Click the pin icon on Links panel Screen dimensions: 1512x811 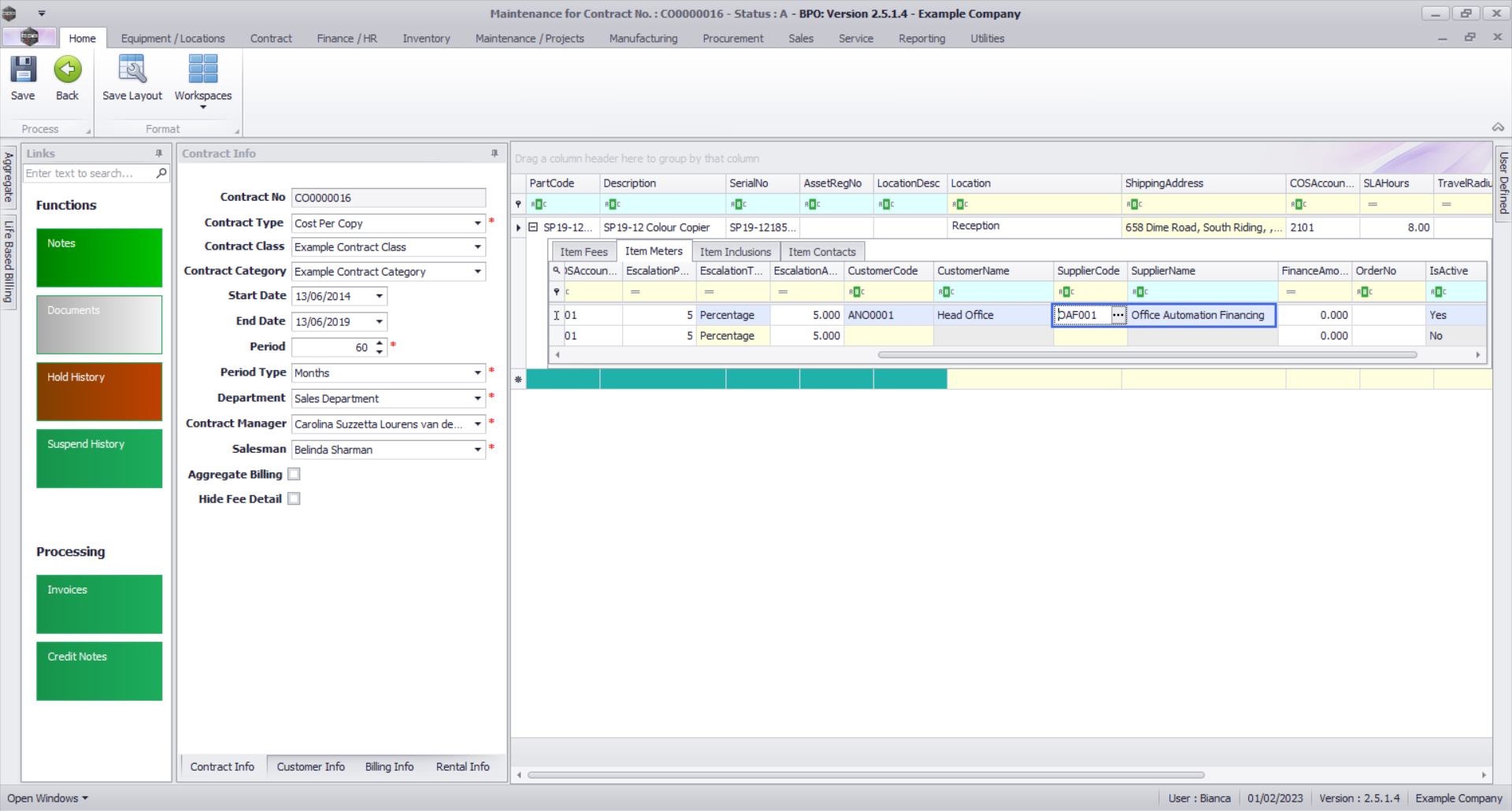pyautogui.click(x=159, y=154)
